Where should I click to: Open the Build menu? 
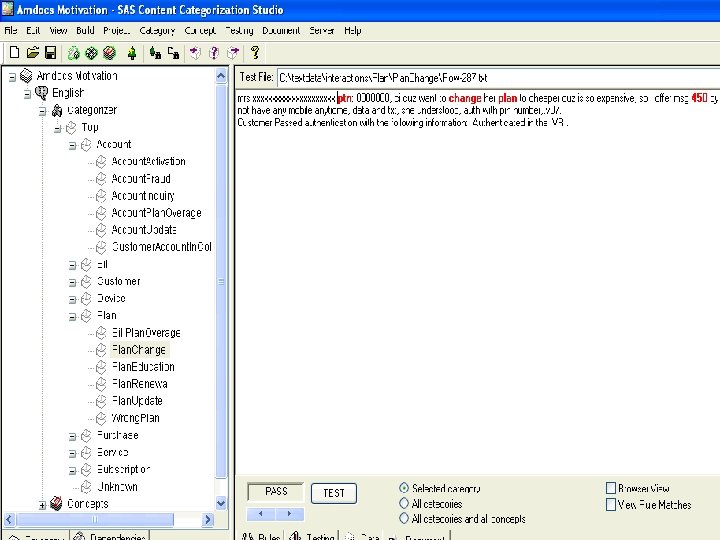pos(85,30)
